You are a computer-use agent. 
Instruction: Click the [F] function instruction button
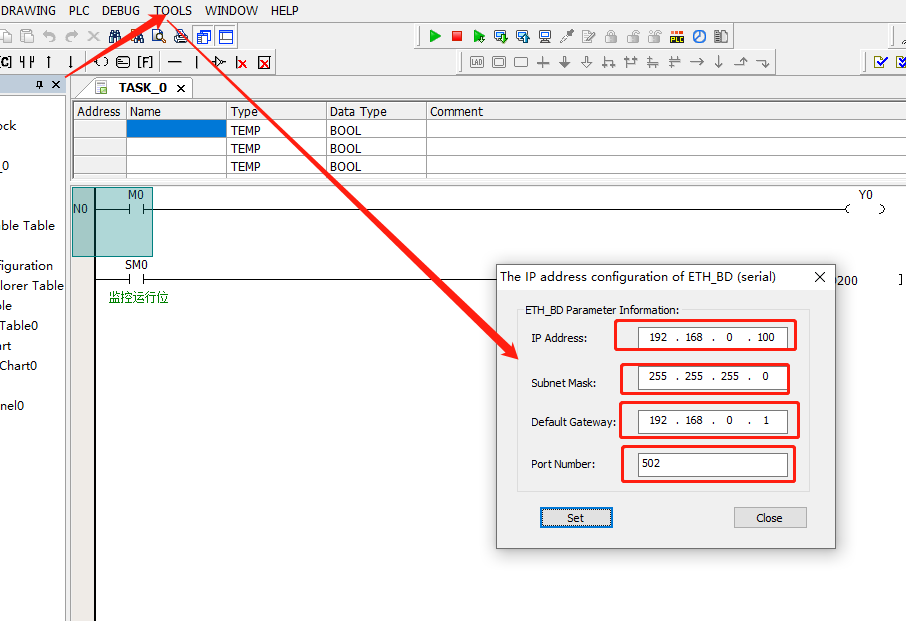click(x=145, y=61)
